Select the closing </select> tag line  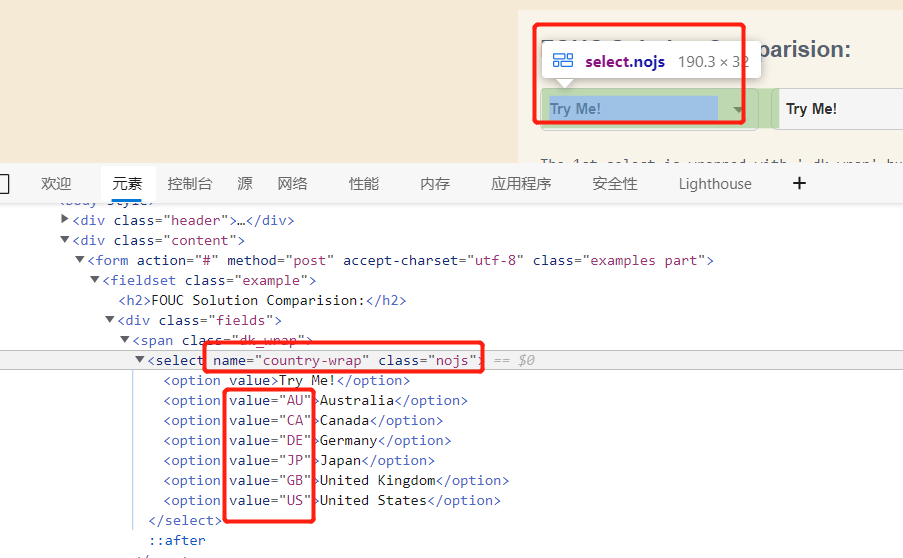pyautogui.click(x=185, y=521)
